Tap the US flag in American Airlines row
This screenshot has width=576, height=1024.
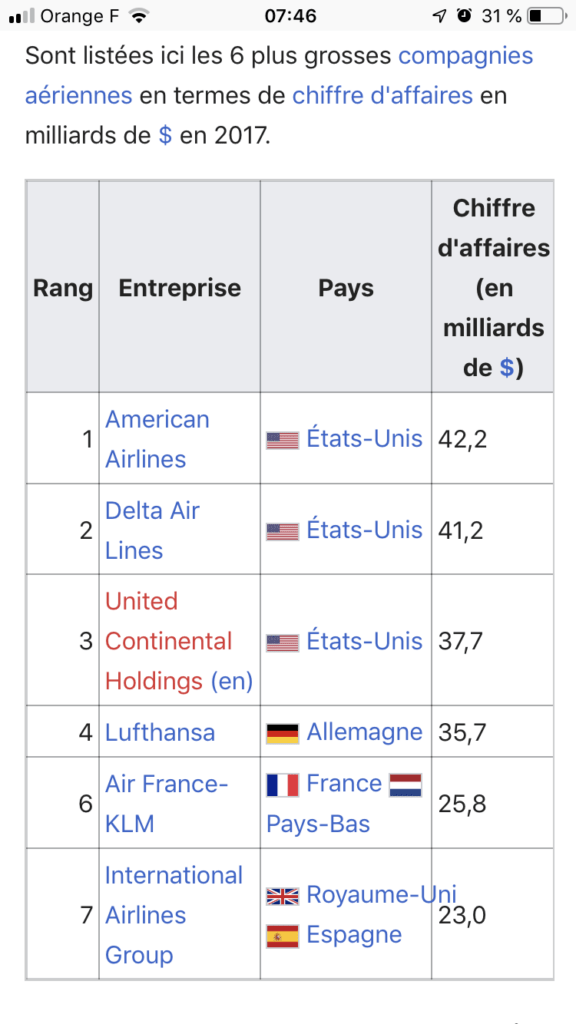[x=282, y=440]
